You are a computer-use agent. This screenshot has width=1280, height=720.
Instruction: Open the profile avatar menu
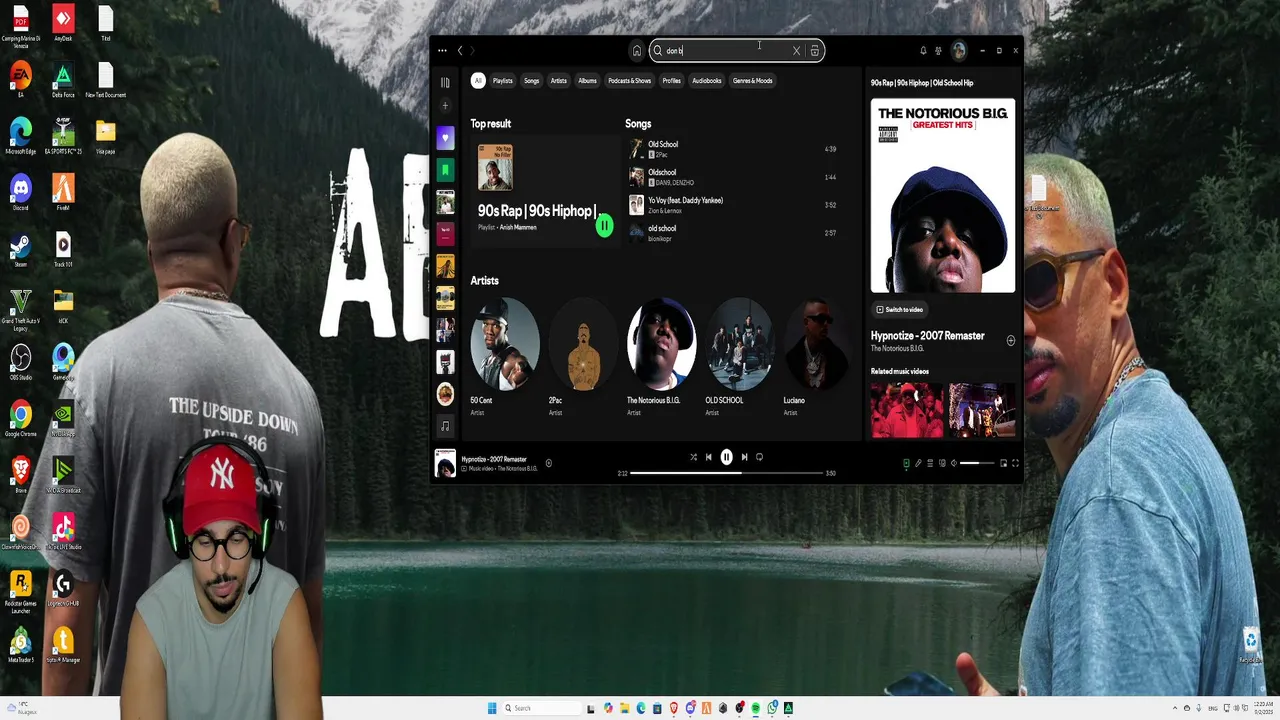[x=959, y=50]
